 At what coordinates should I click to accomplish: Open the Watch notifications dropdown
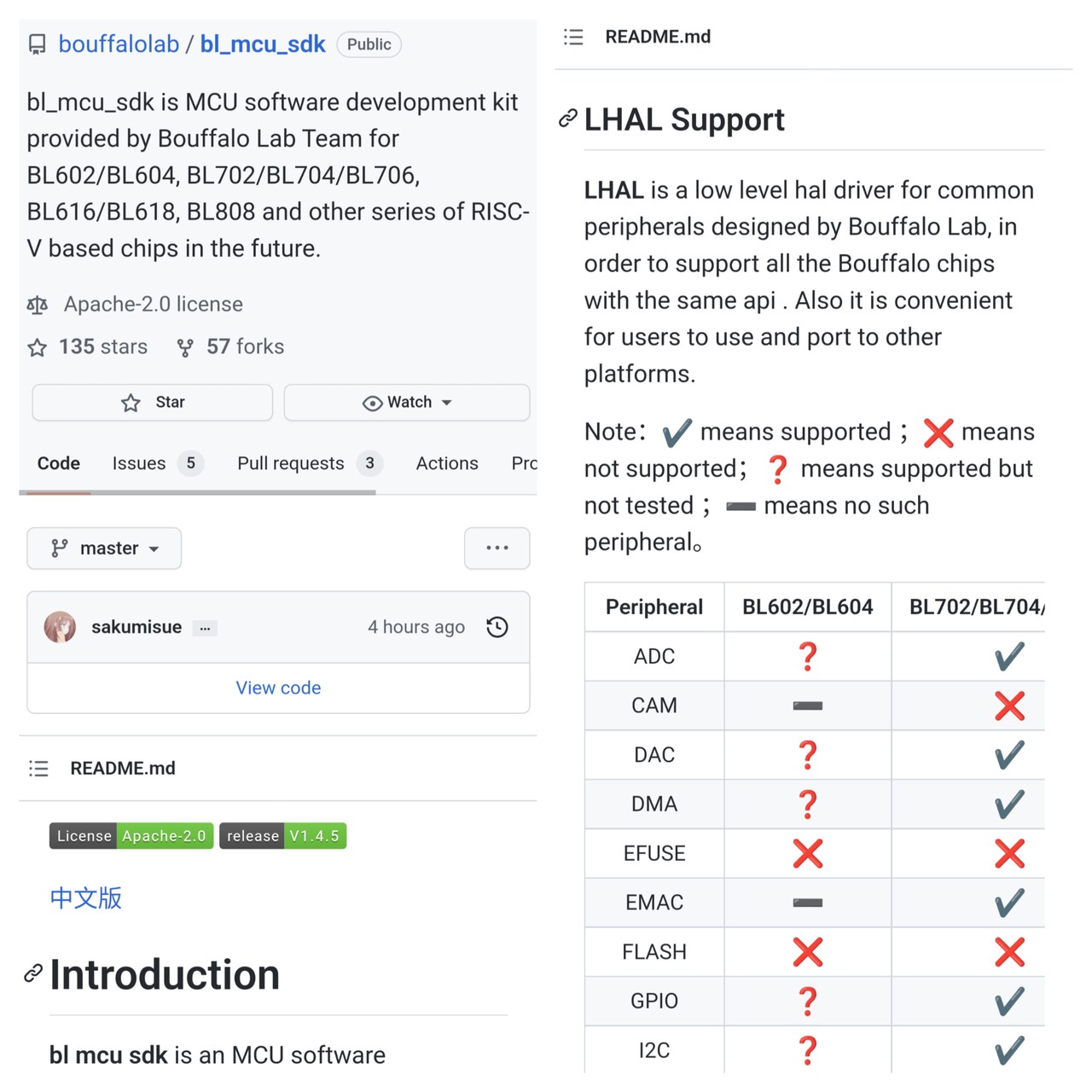(407, 403)
